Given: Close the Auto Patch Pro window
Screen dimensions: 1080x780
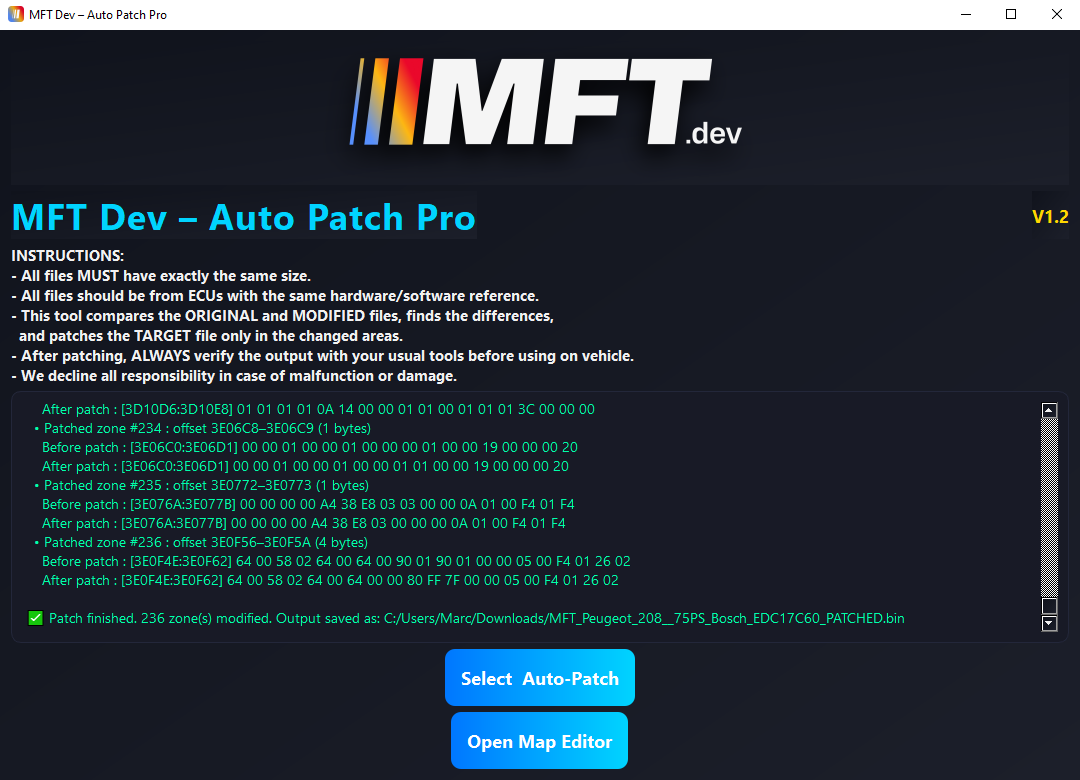Looking at the screenshot, I should tap(1057, 14).
